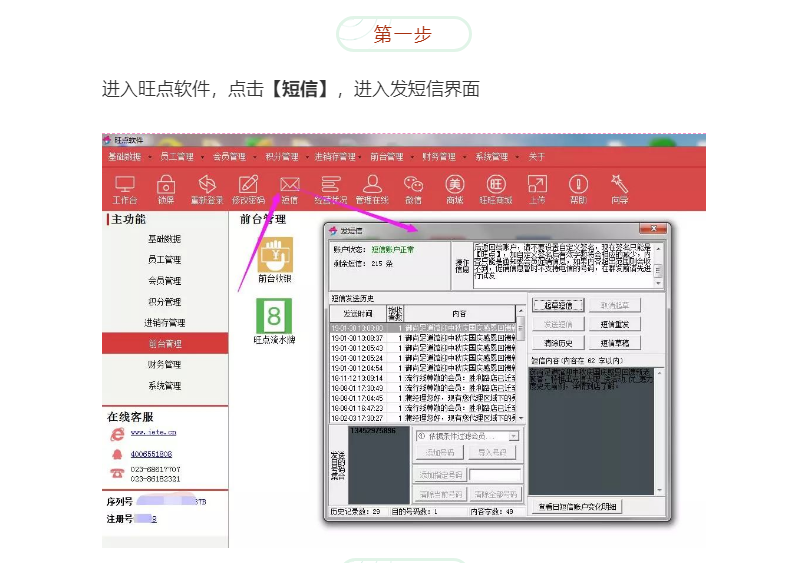Expand the arrow beside 财务管理 menu
The width and height of the screenshot is (800, 563).
[465, 157]
